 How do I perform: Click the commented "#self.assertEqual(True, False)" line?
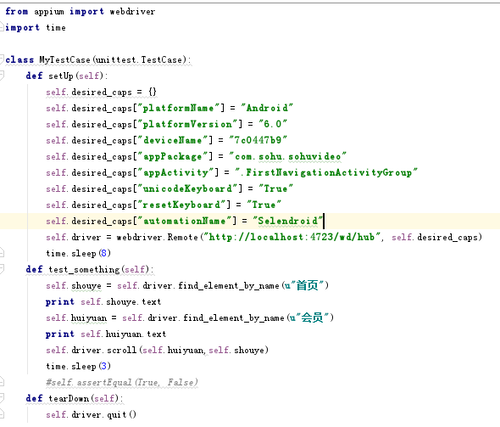(122, 382)
